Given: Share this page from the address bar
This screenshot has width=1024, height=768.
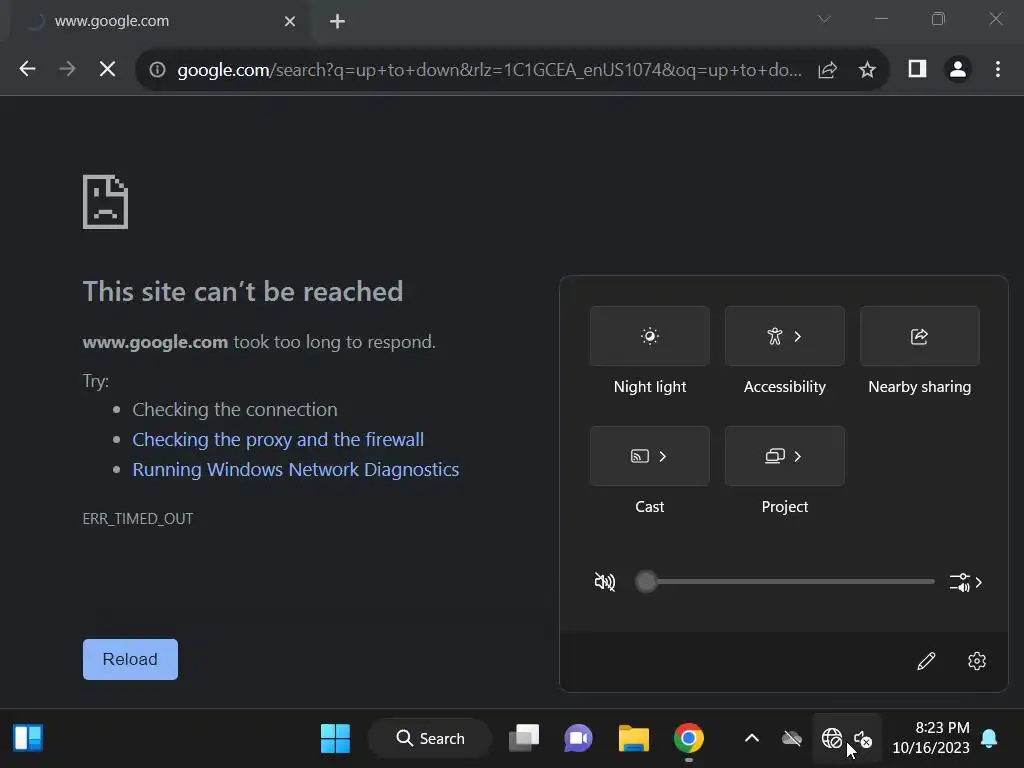Looking at the screenshot, I should pos(827,69).
